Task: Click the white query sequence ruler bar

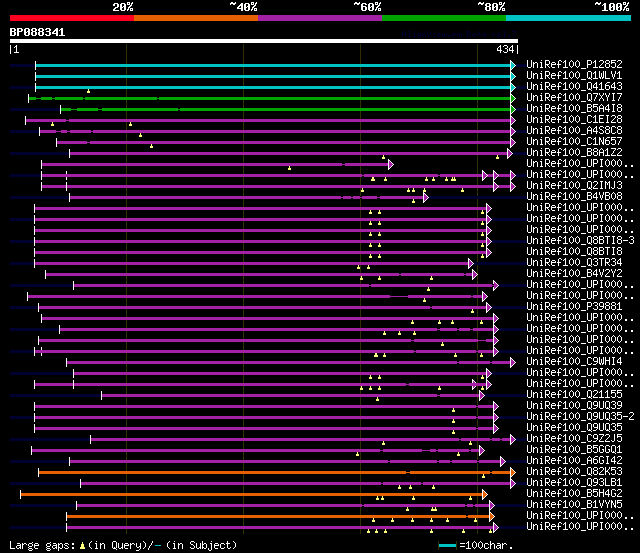Action: [264, 41]
